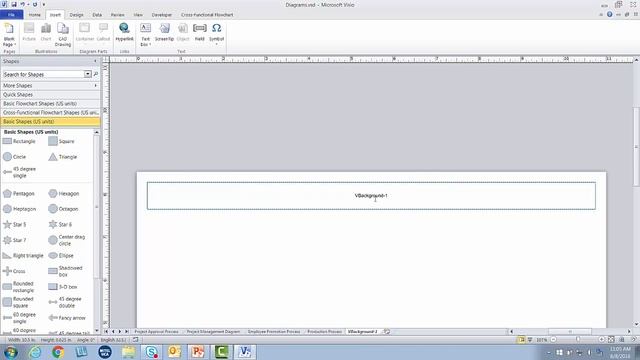Open the Quick Shapes stencil
Viewport: 640px width, 360px height.
point(50,95)
